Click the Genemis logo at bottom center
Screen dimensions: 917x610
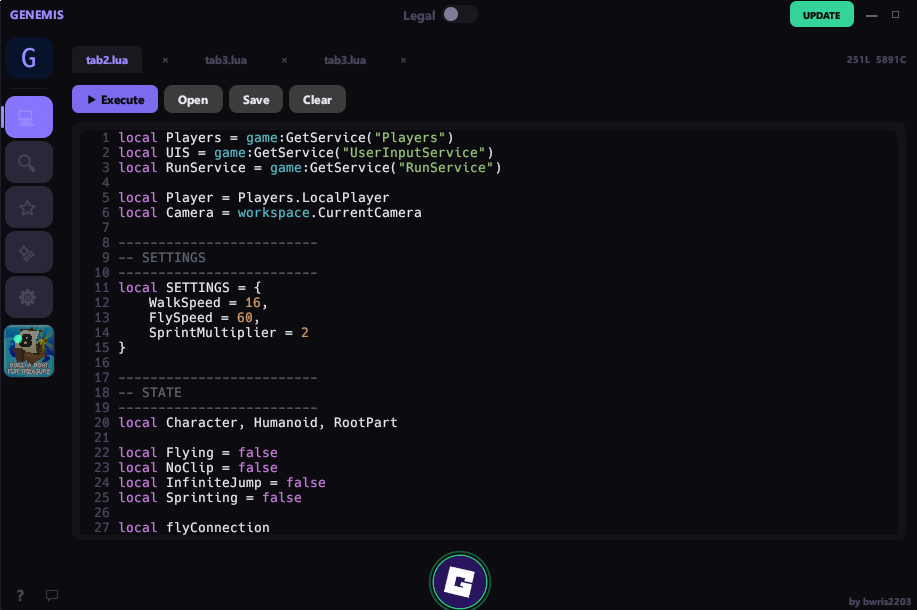[x=459, y=581]
